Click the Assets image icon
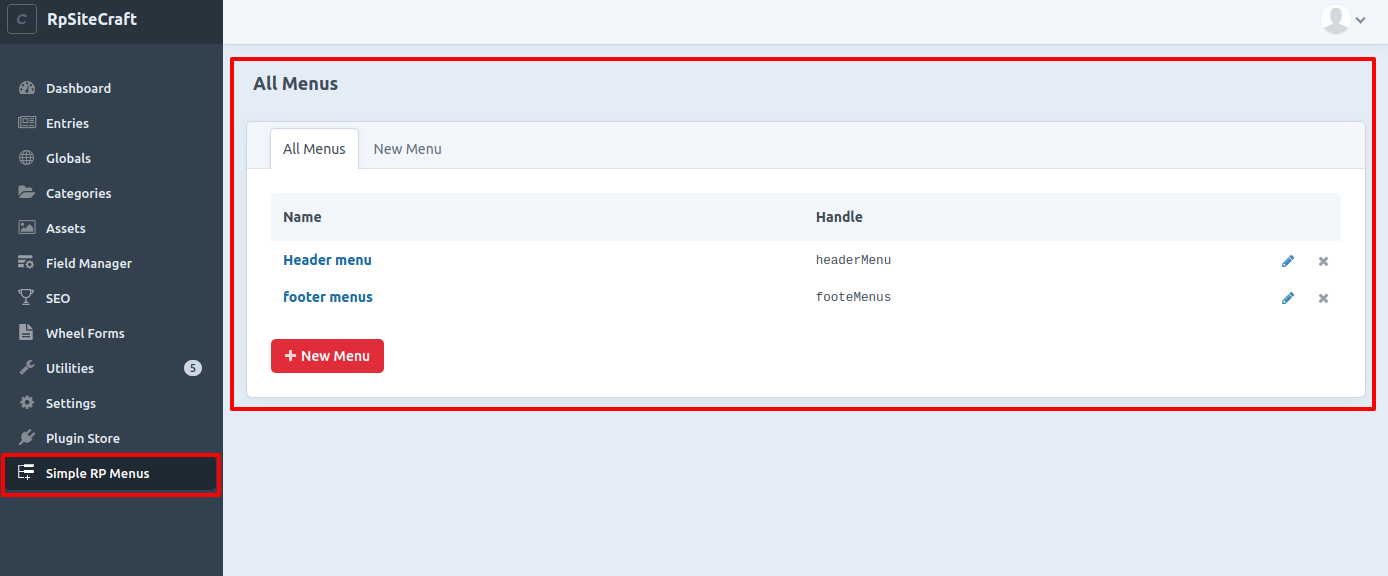This screenshot has height=576, width=1388. point(27,228)
